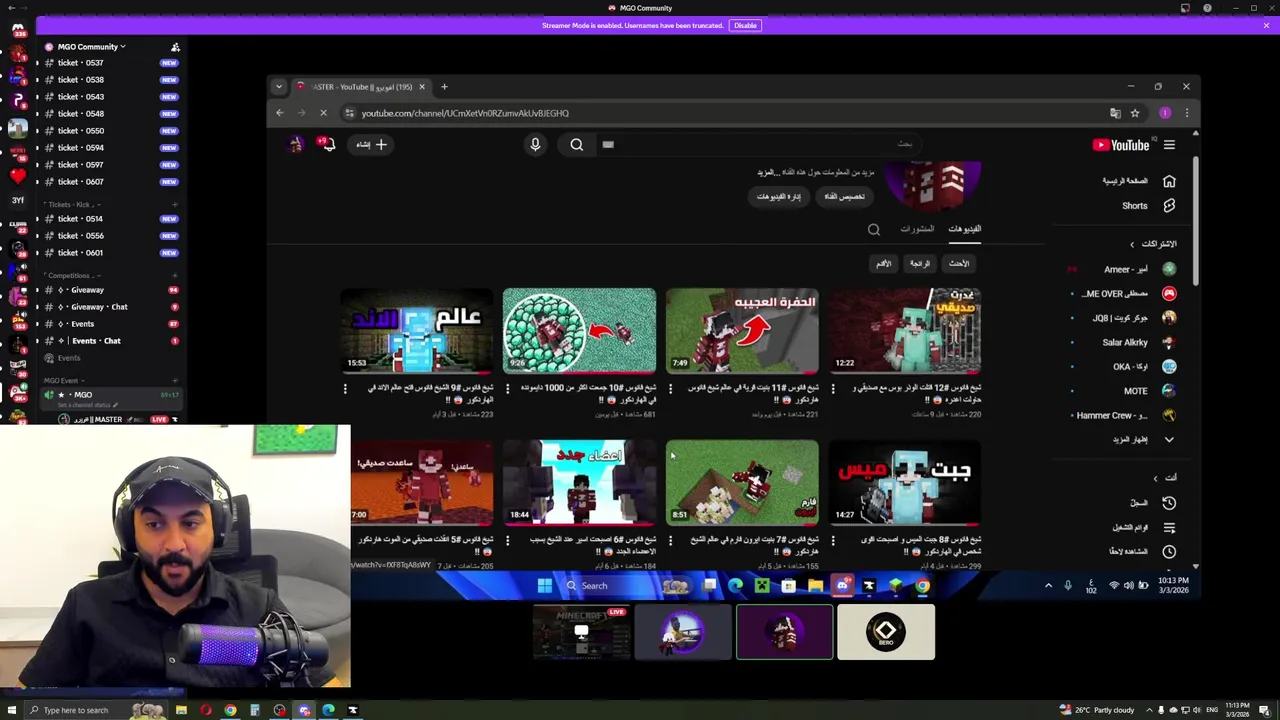The image size is (1280, 720).
Task: Click the YouTube Create button
Action: click(x=371, y=144)
